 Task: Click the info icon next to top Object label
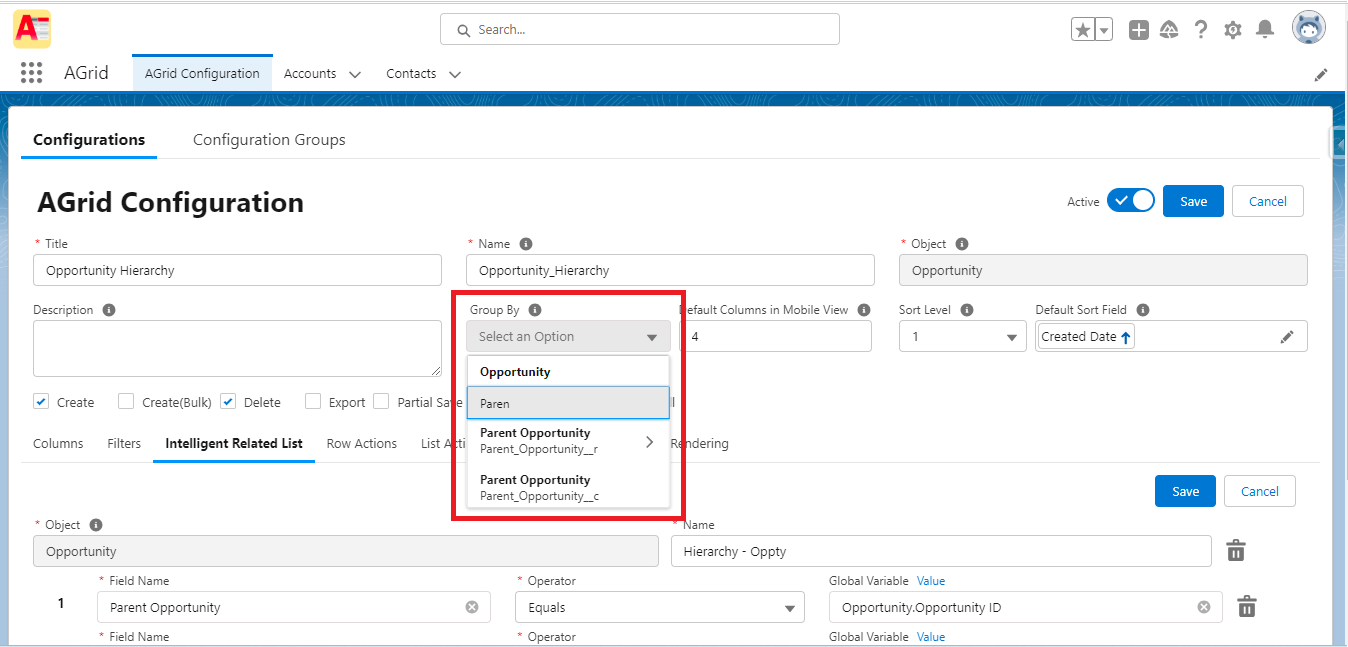pos(962,244)
